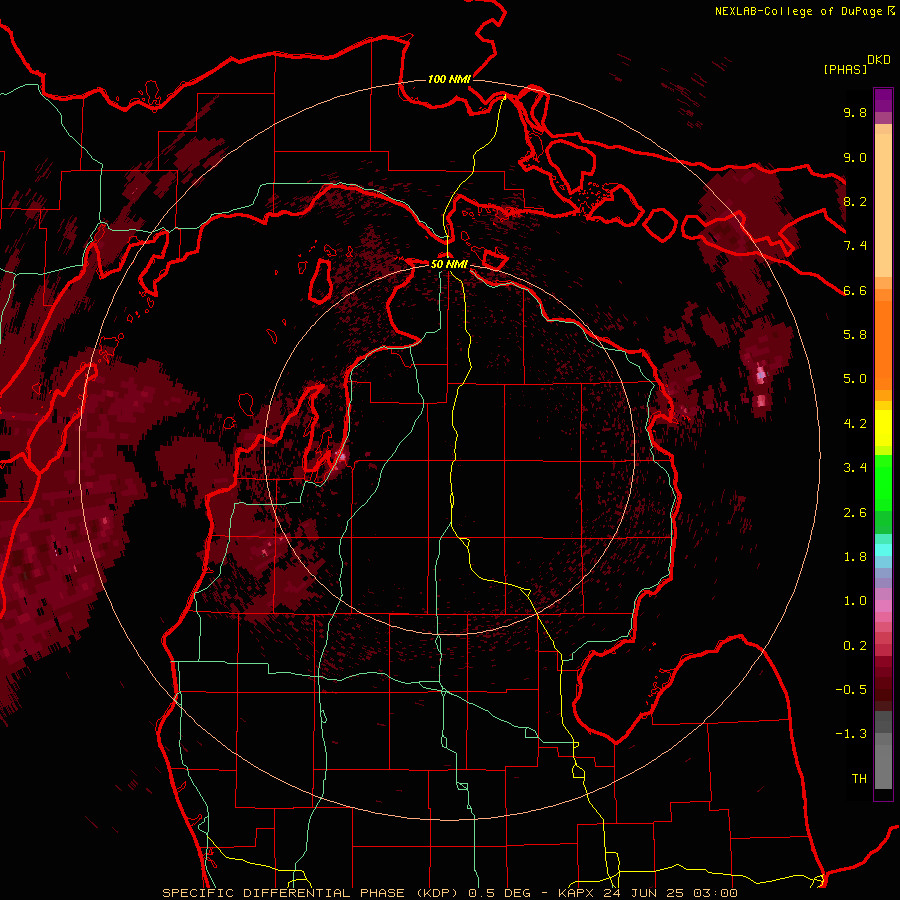Click the 2.6 scale value
Image resolution: width=900 pixels, height=900 pixels.
click(x=855, y=513)
